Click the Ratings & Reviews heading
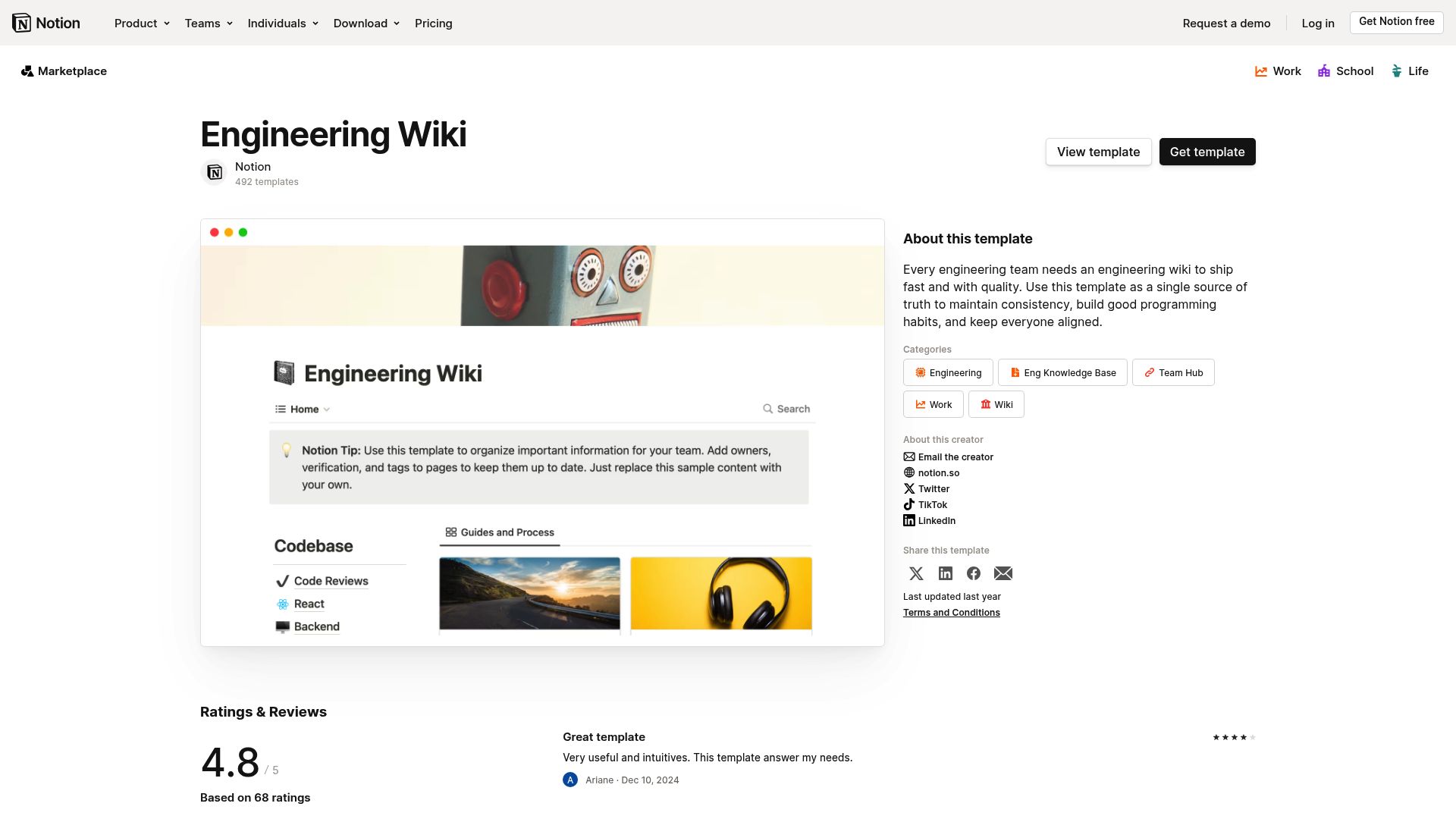Image resolution: width=1456 pixels, height=819 pixels. [263, 712]
